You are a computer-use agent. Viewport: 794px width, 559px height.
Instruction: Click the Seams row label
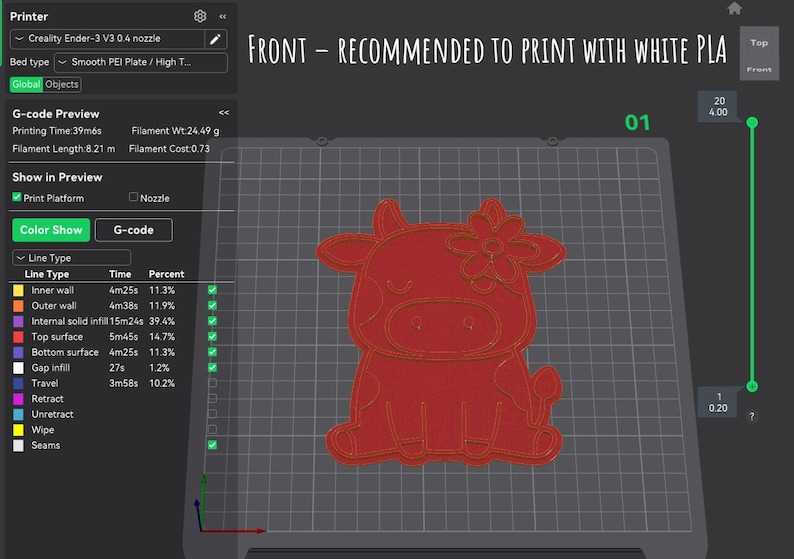pyautogui.click(x=46, y=445)
